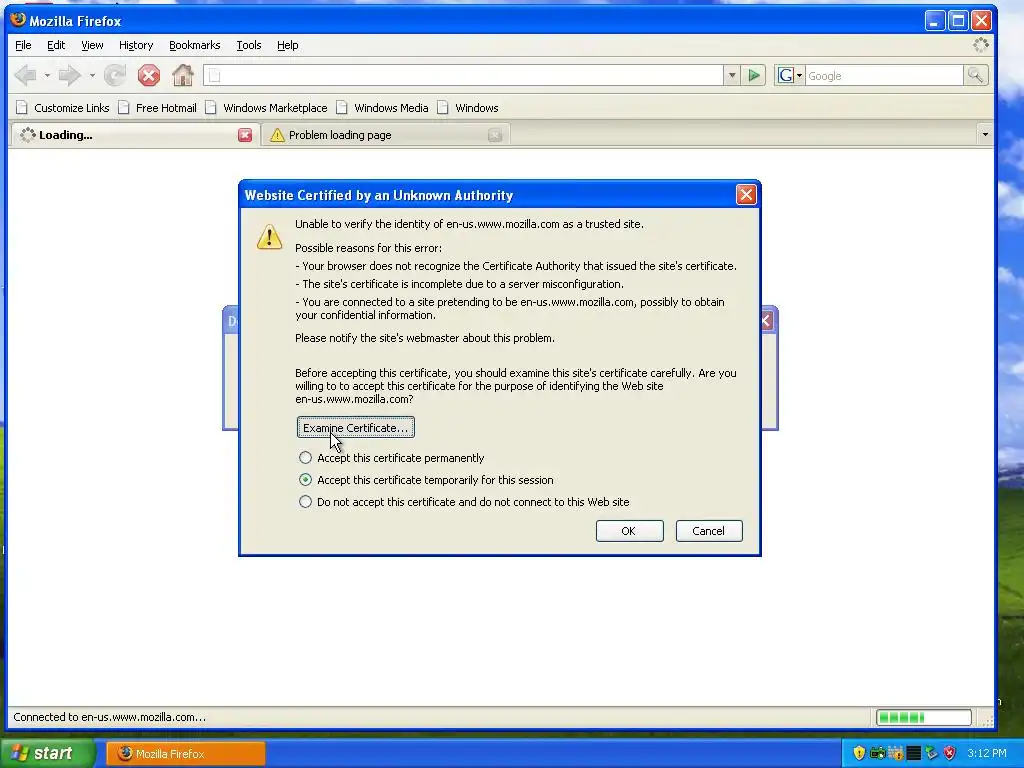Click the URL address bar

pyautogui.click(x=464, y=76)
